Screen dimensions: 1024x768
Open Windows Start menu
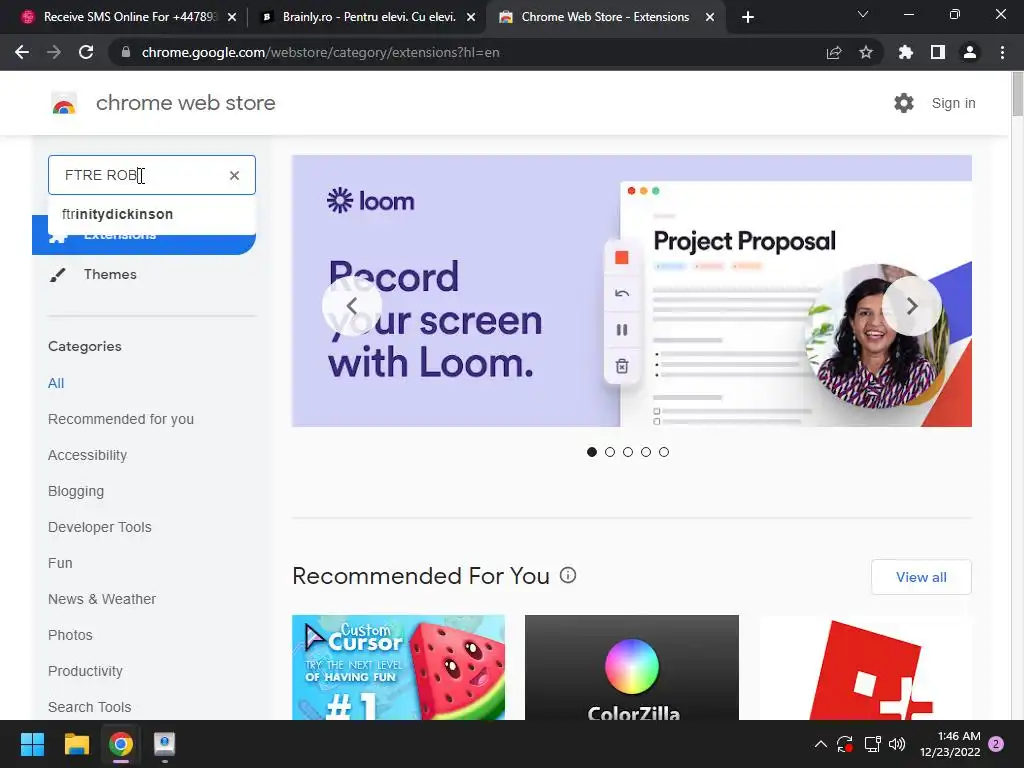click(x=32, y=744)
